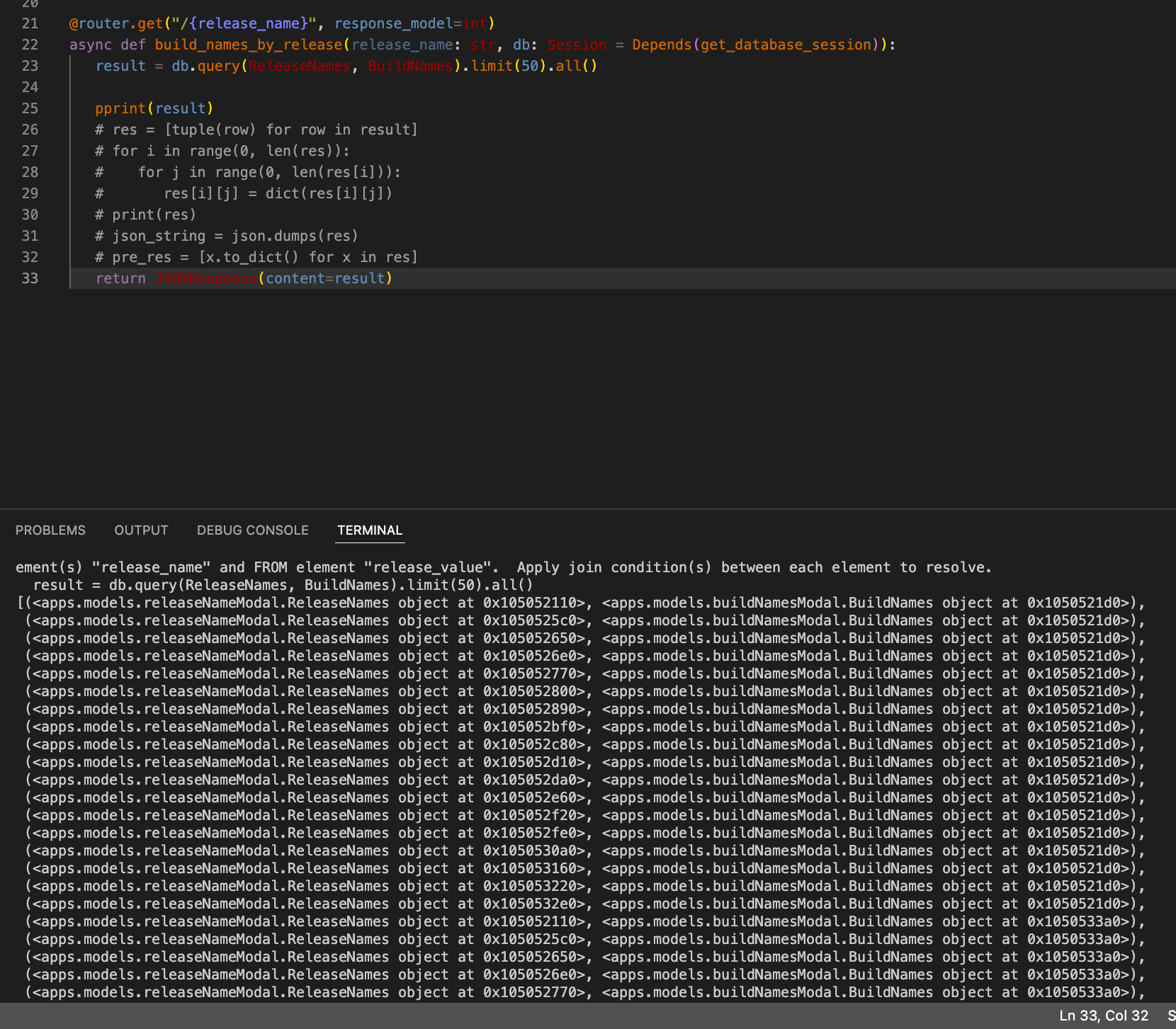Place cursor on @router.get decorator text
The image size is (1176, 1029).
116,23
